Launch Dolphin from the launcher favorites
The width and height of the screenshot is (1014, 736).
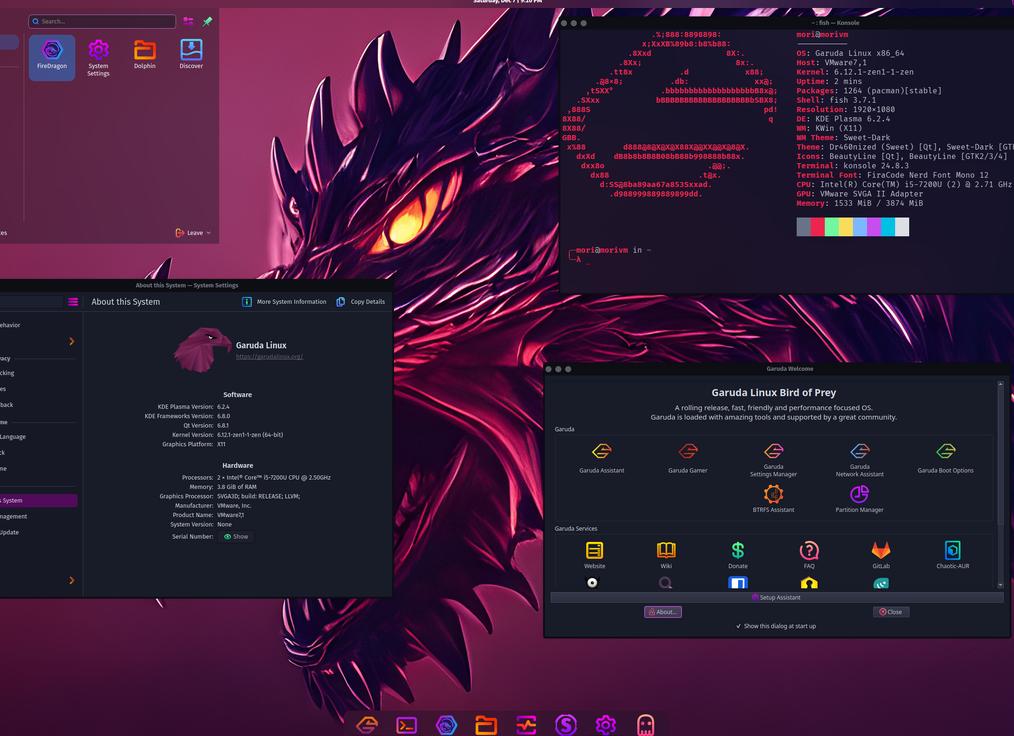point(145,54)
